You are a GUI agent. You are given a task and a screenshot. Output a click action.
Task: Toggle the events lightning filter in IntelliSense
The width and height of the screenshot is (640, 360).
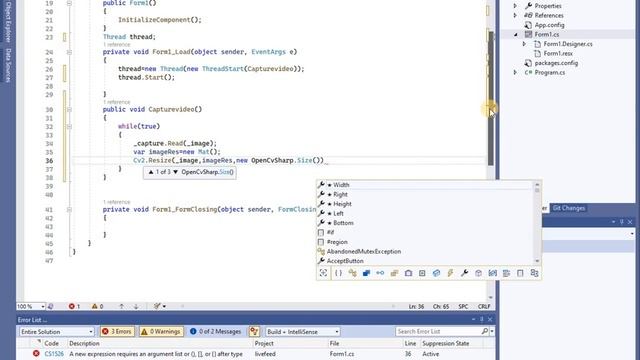(450, 273)
